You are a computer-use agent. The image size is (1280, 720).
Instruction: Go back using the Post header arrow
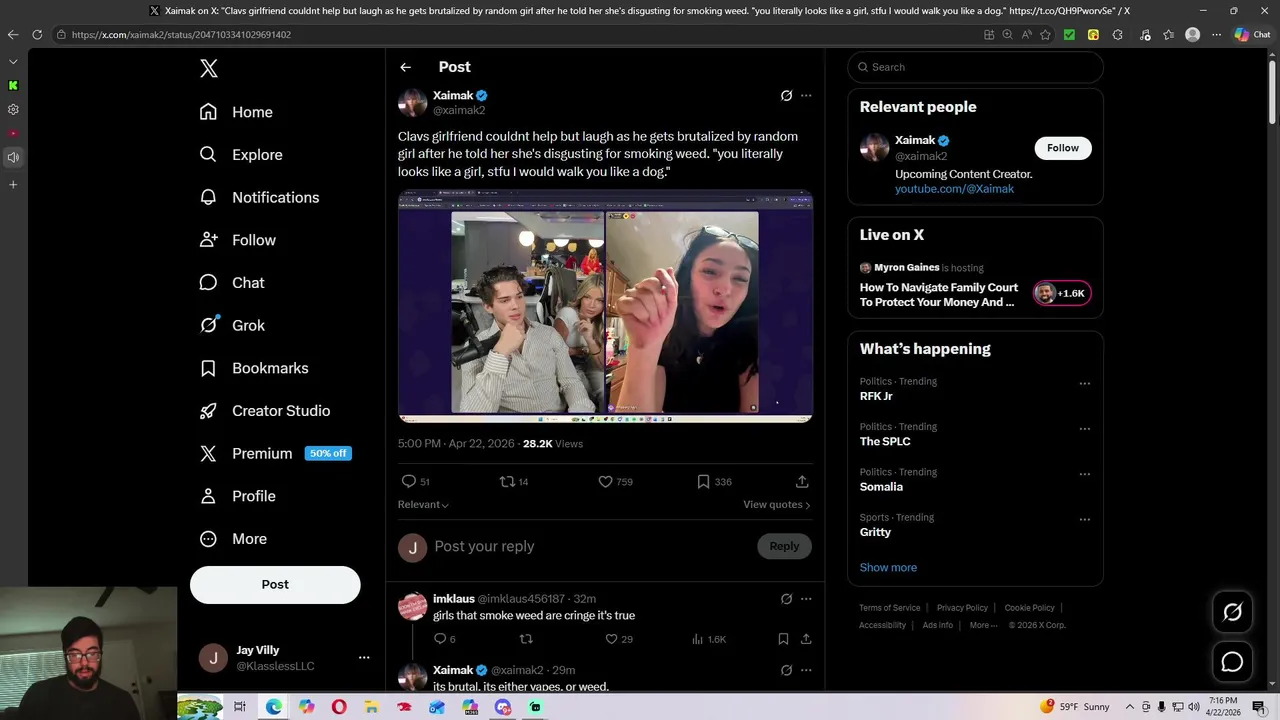405,67
